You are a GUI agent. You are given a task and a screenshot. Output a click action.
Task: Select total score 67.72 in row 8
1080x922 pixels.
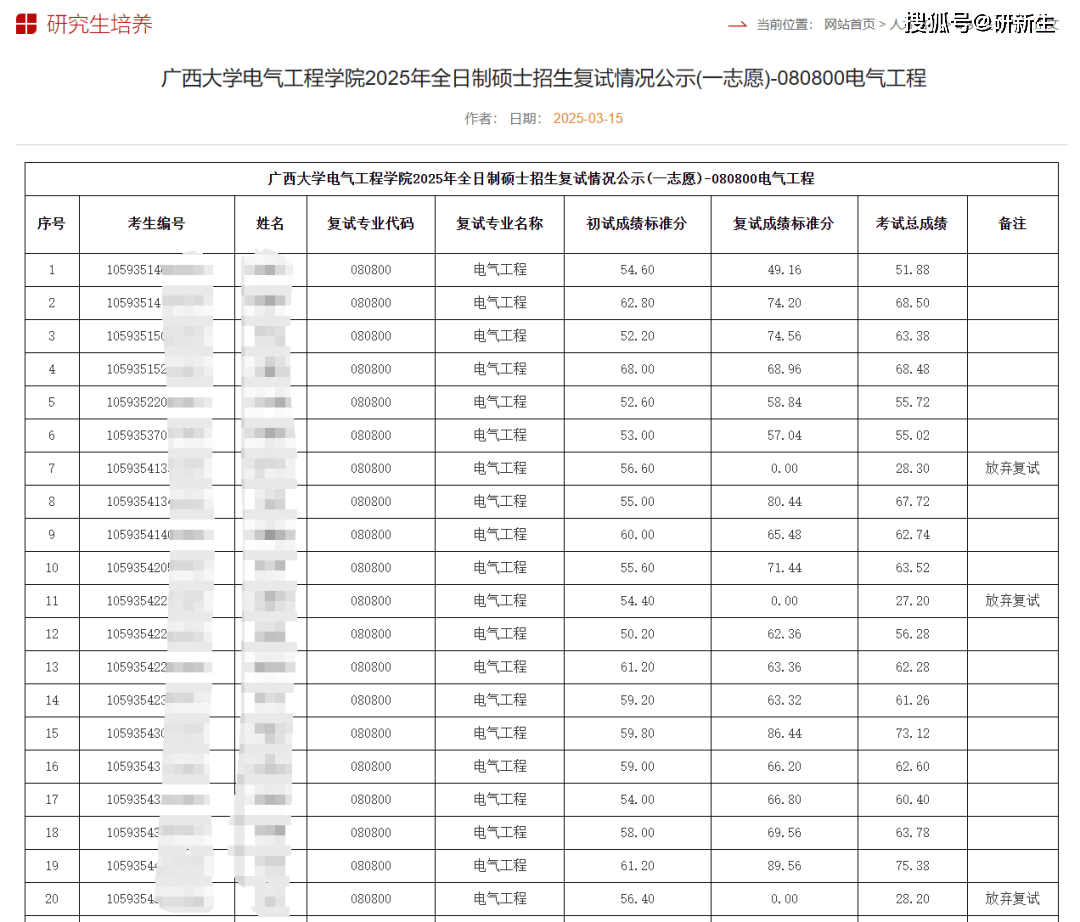click(x=912, y=501)
